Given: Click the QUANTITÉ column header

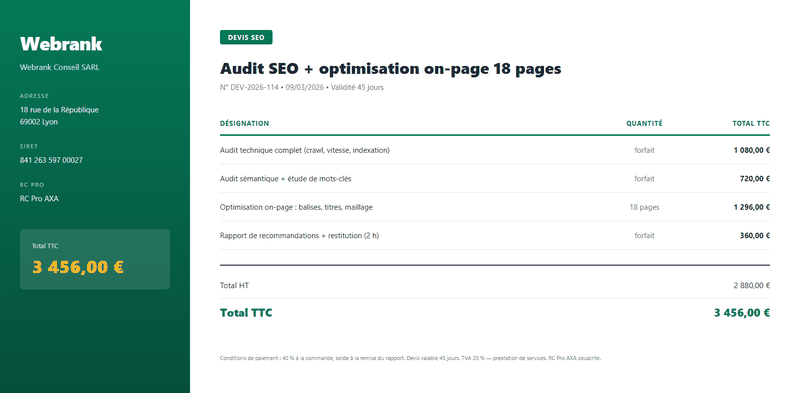Looking at the screenshot, I should [644, 124].
